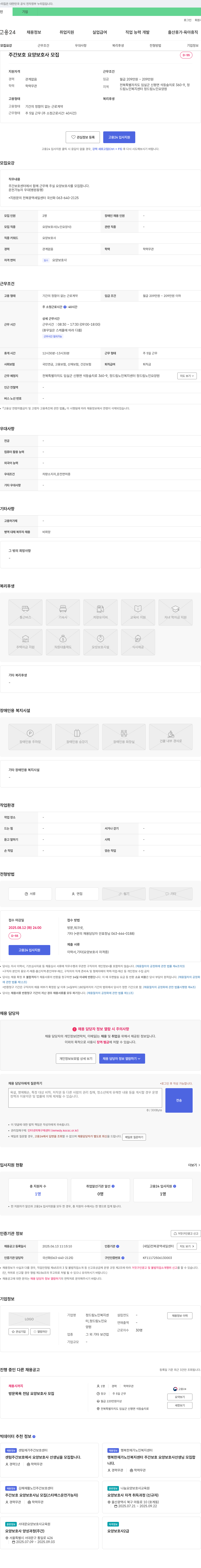Select the 서류 screening method box
The width and height of the screenshot is (201, 1568).
(30, 893)
